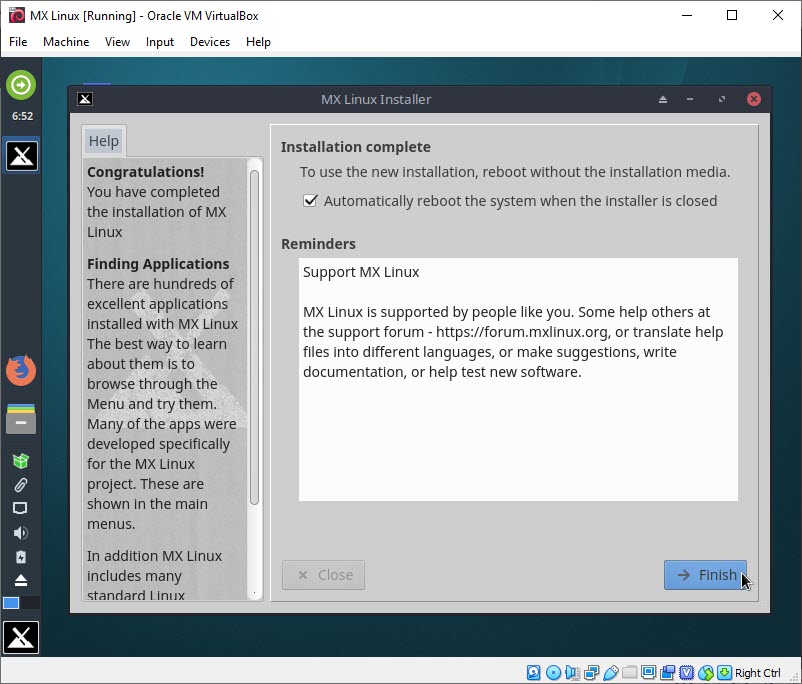Close the MX Linux Installer with red button
This screenshot has height=684, width=802.
[753, 99]
